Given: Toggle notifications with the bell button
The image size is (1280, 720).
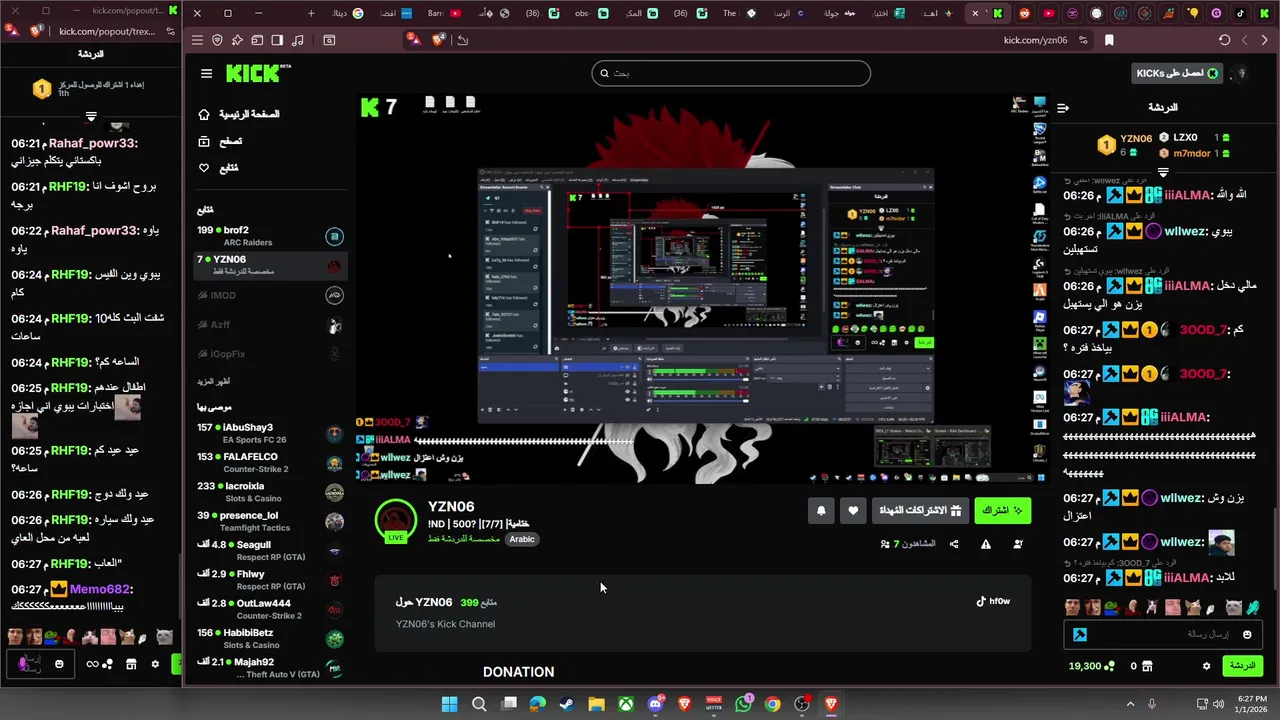Looking at the screenshot, I should click(821, 510).
